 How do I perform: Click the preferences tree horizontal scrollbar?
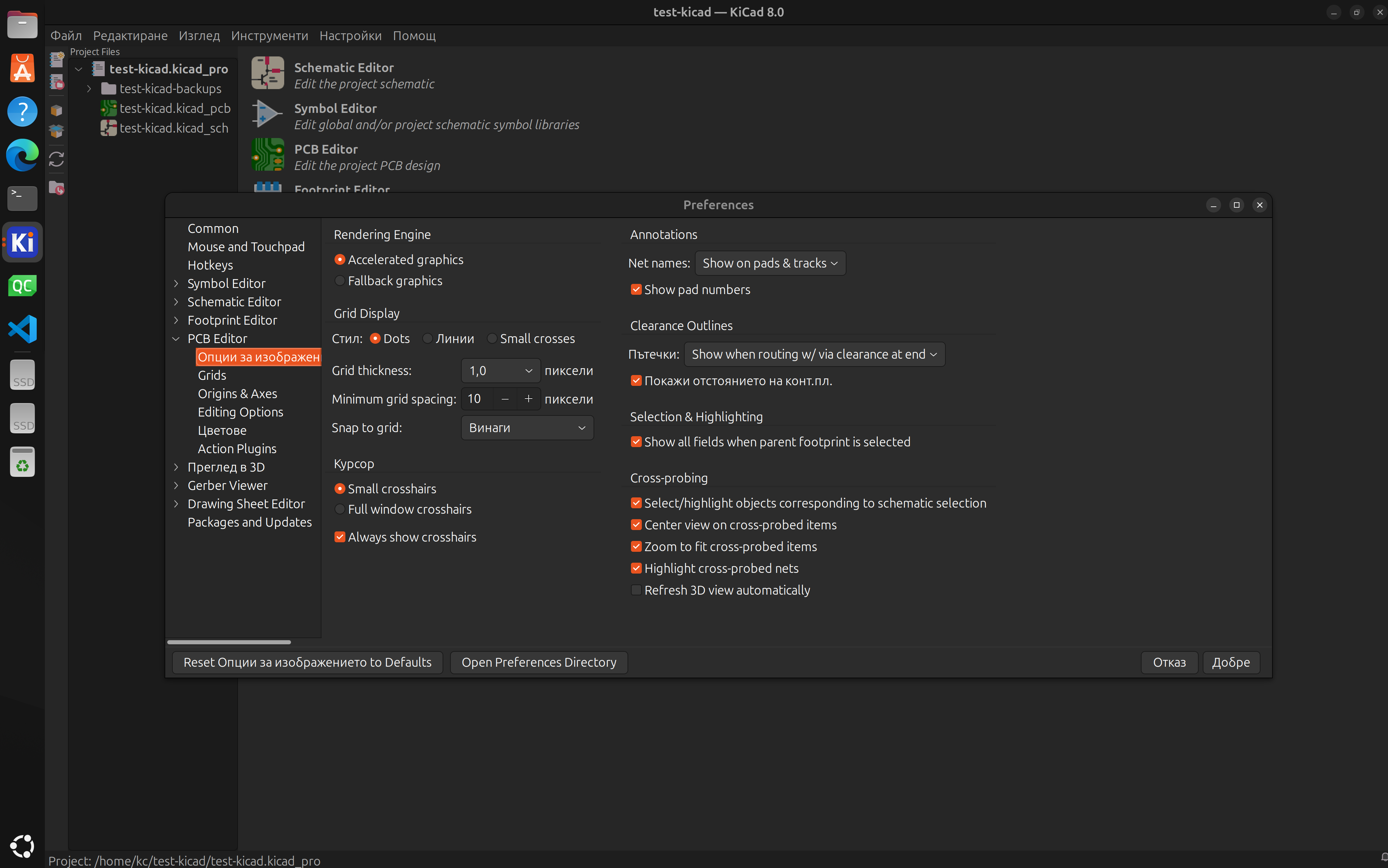click(229, 642)
